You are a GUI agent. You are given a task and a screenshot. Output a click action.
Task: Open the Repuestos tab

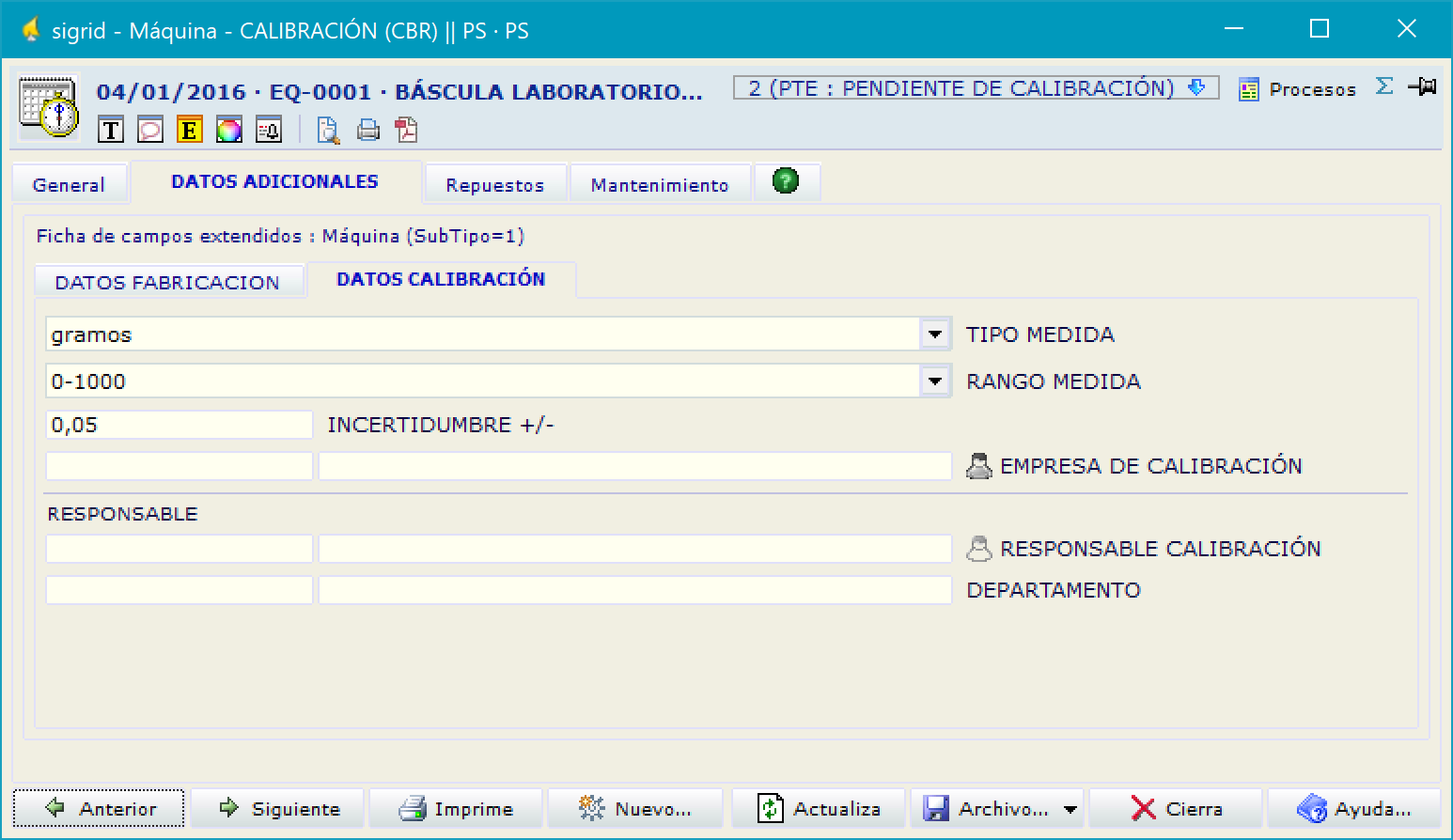point(494,185)
